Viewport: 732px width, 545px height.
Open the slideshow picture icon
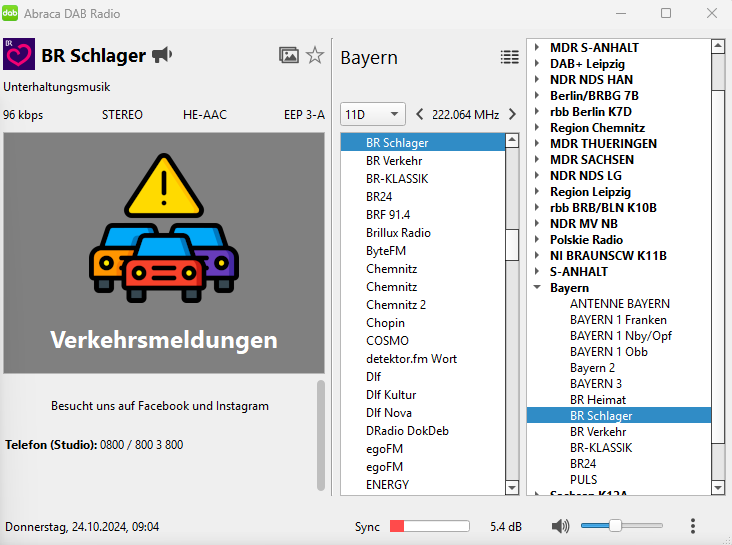289,56
